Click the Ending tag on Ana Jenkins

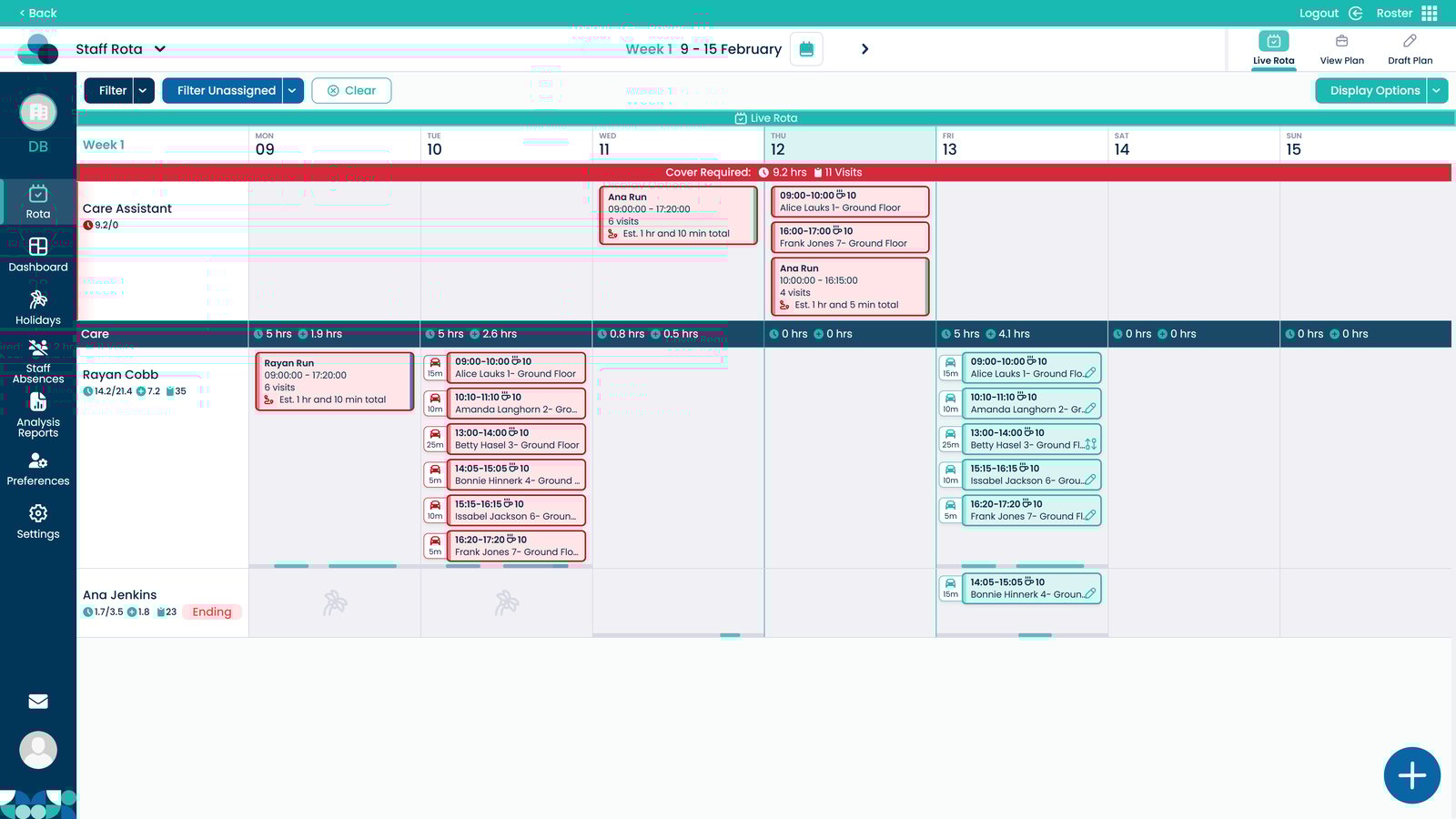point(212,612)
